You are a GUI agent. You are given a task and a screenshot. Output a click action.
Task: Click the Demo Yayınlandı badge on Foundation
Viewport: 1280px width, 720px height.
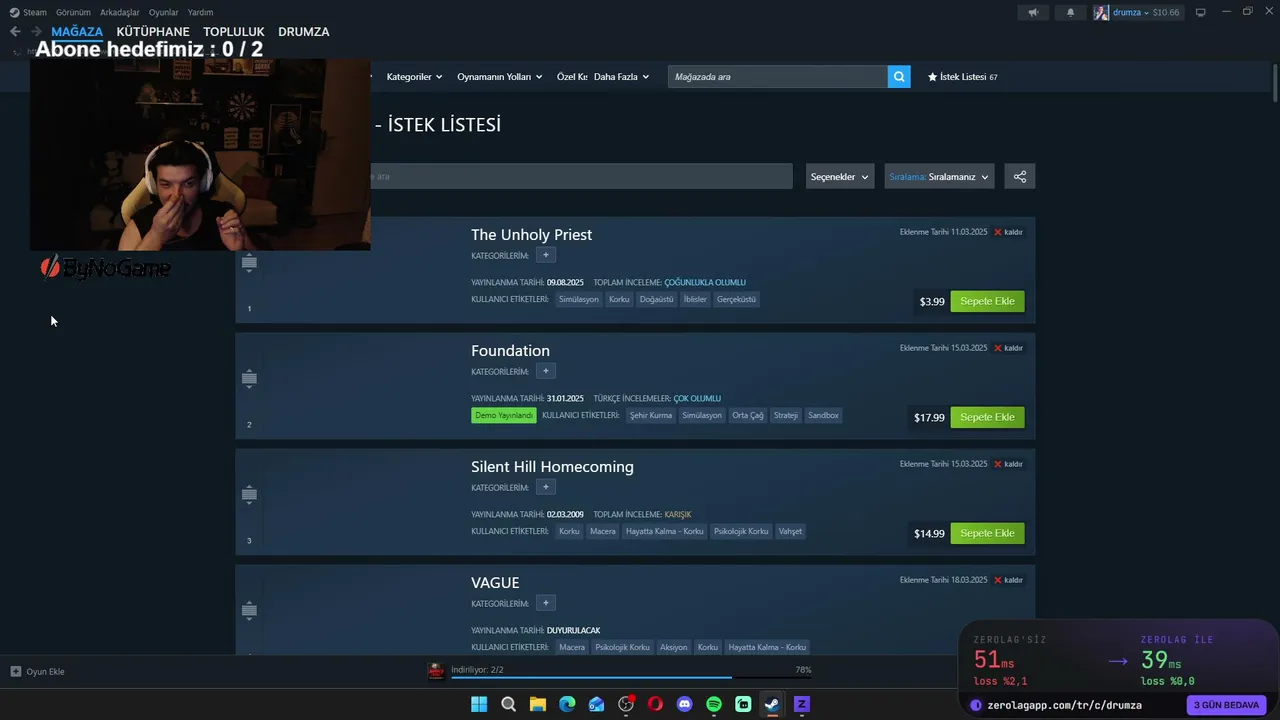point(504,415)
